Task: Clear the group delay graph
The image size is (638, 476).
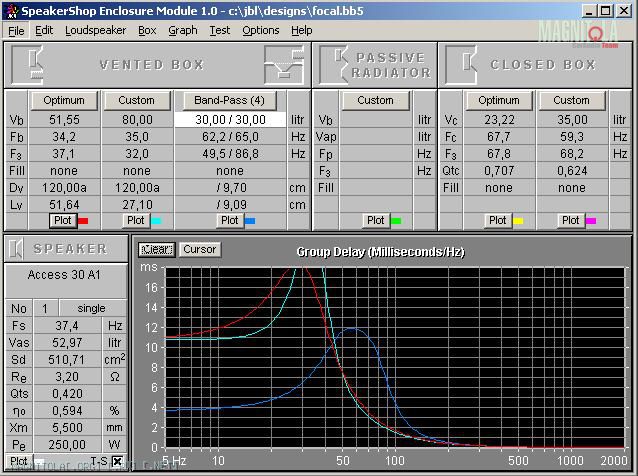Action: click(x=157, y=249)
